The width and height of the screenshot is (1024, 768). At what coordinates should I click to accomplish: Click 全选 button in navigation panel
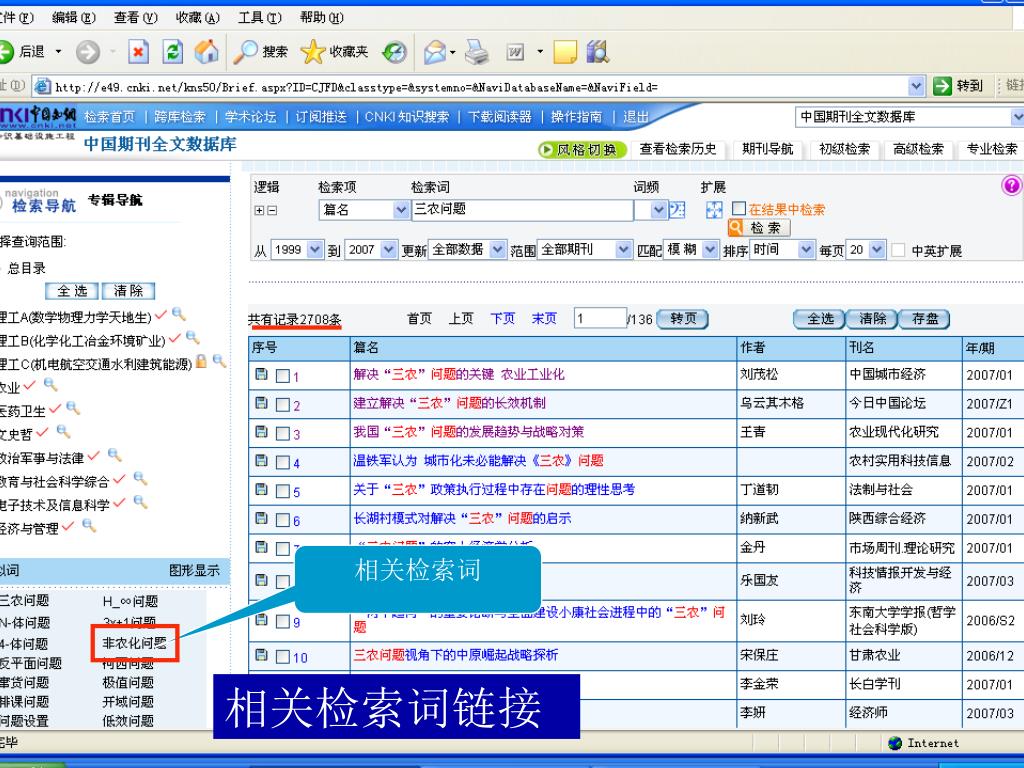(72, 291)
